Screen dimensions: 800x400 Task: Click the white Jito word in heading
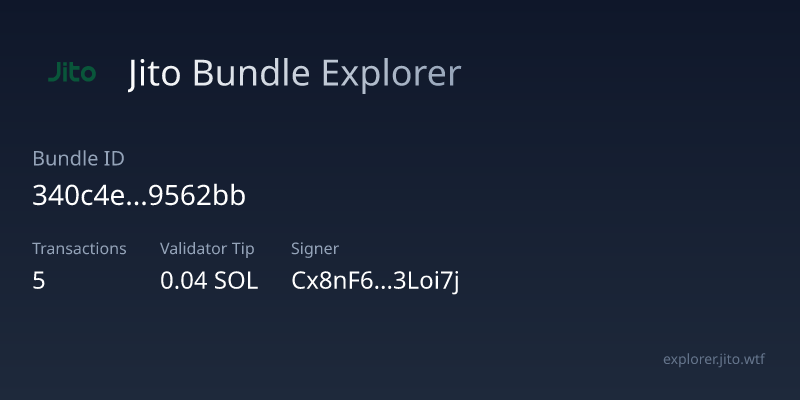[x=155, y=74]
